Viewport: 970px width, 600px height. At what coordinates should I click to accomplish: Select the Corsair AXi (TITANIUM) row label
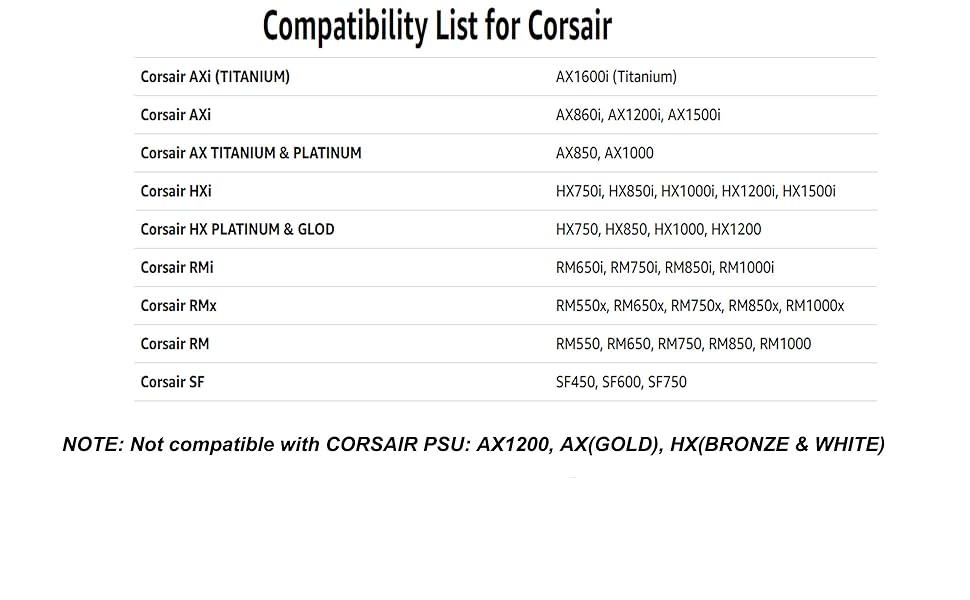click(215, 77)
